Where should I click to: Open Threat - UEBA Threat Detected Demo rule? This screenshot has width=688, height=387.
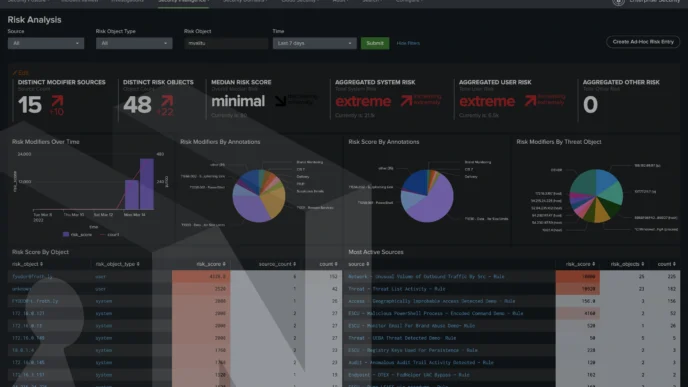[x=402, y=338]
